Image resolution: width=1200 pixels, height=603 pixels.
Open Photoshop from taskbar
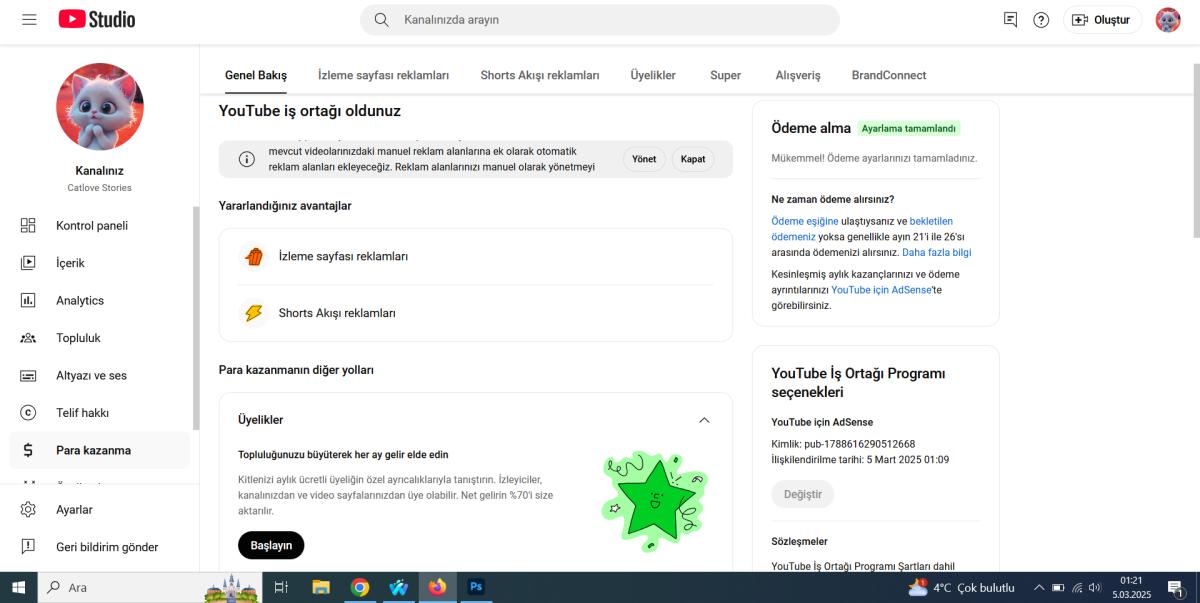(x=476, y=587)
